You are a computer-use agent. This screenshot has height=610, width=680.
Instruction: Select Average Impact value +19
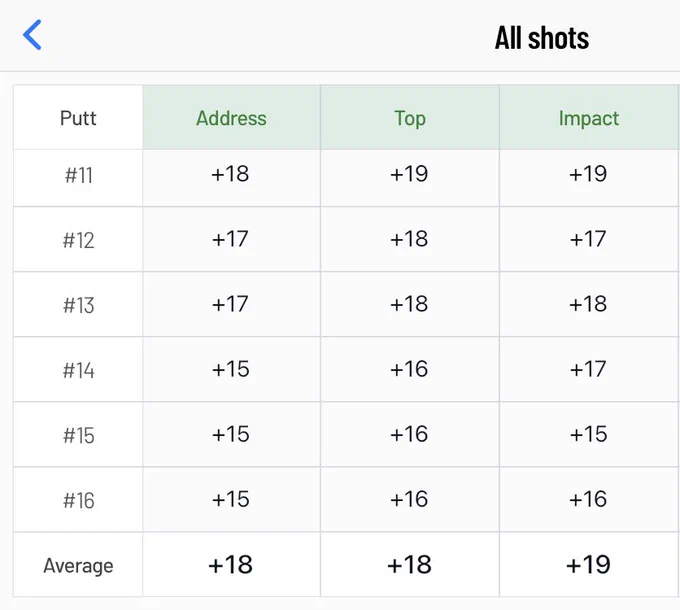click(588, 564)
